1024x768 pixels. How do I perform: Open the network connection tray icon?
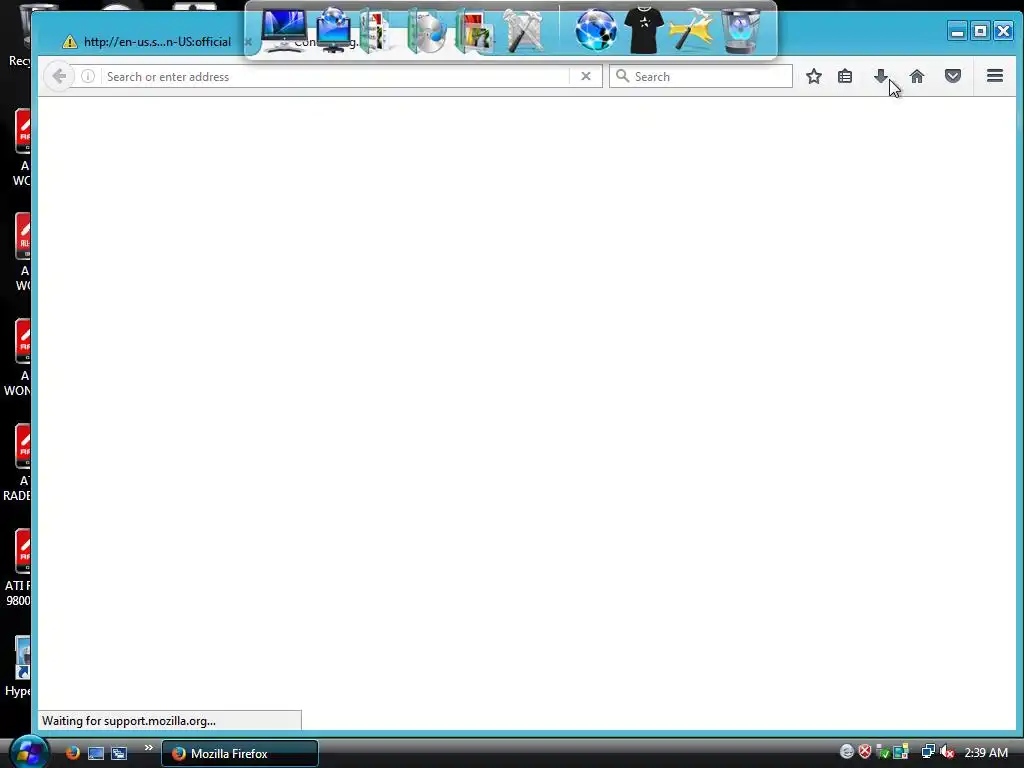point(928,752)
